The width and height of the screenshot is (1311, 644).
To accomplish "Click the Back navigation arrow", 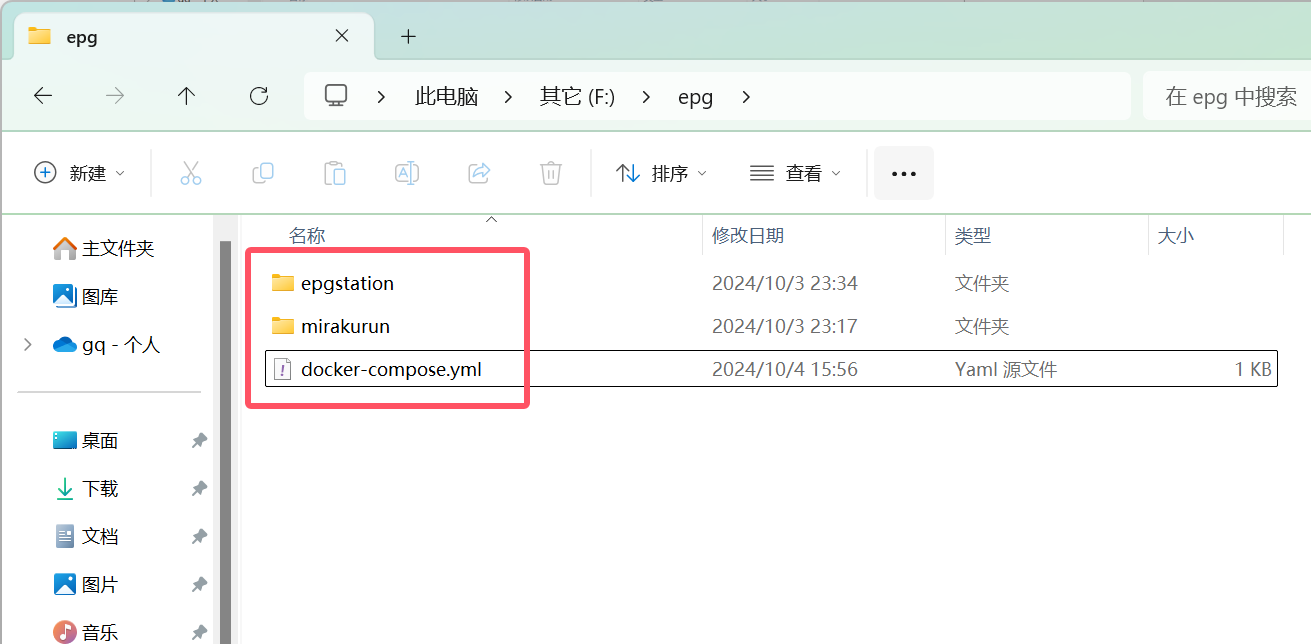I will [x=43, y=96].
